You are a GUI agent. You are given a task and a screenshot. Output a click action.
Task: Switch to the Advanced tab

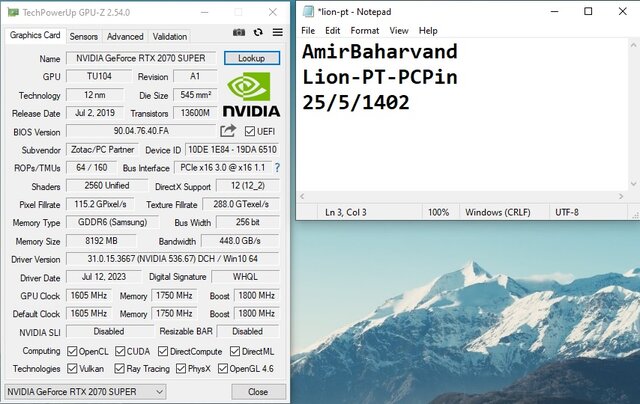(125, 37)
